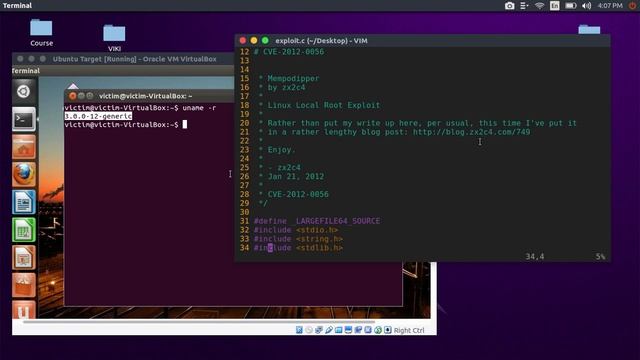Click 'Rather than put my write up' line
Image resolution: width=640 pixels, height=360 pixels.
[x=422, y=123]
